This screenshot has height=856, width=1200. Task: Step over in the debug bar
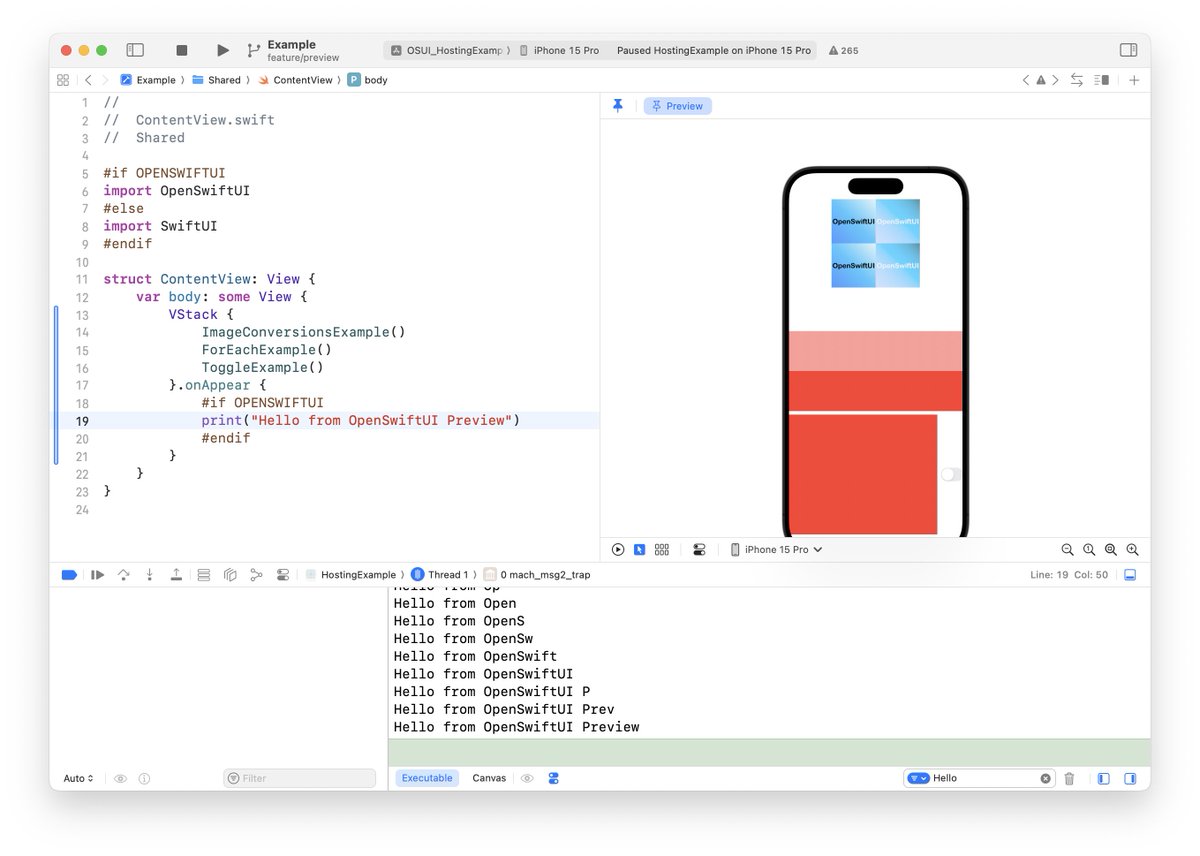pos(123,575)
